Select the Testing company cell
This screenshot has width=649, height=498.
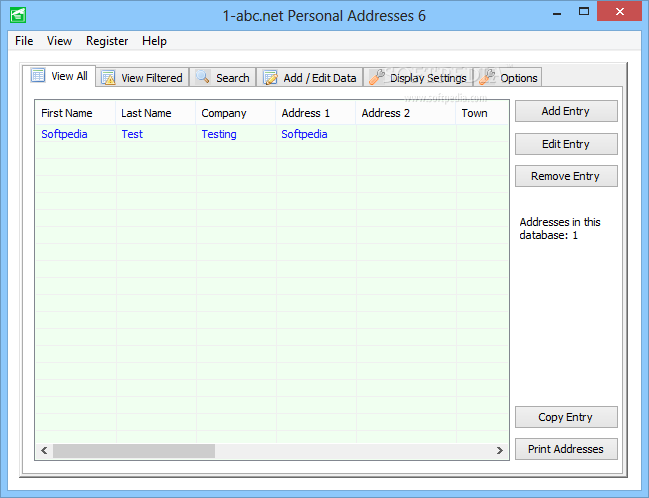point(236,134)
